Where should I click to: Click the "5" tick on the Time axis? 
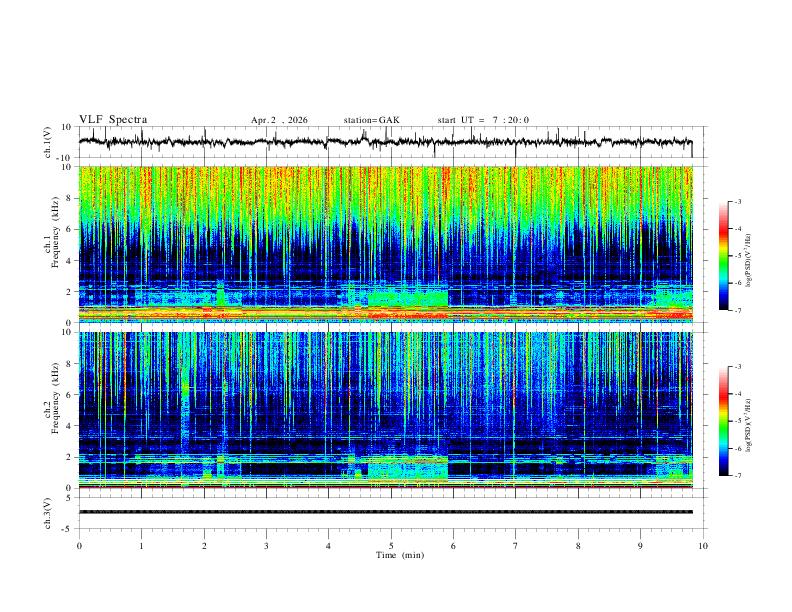click(x=391, y=546)
